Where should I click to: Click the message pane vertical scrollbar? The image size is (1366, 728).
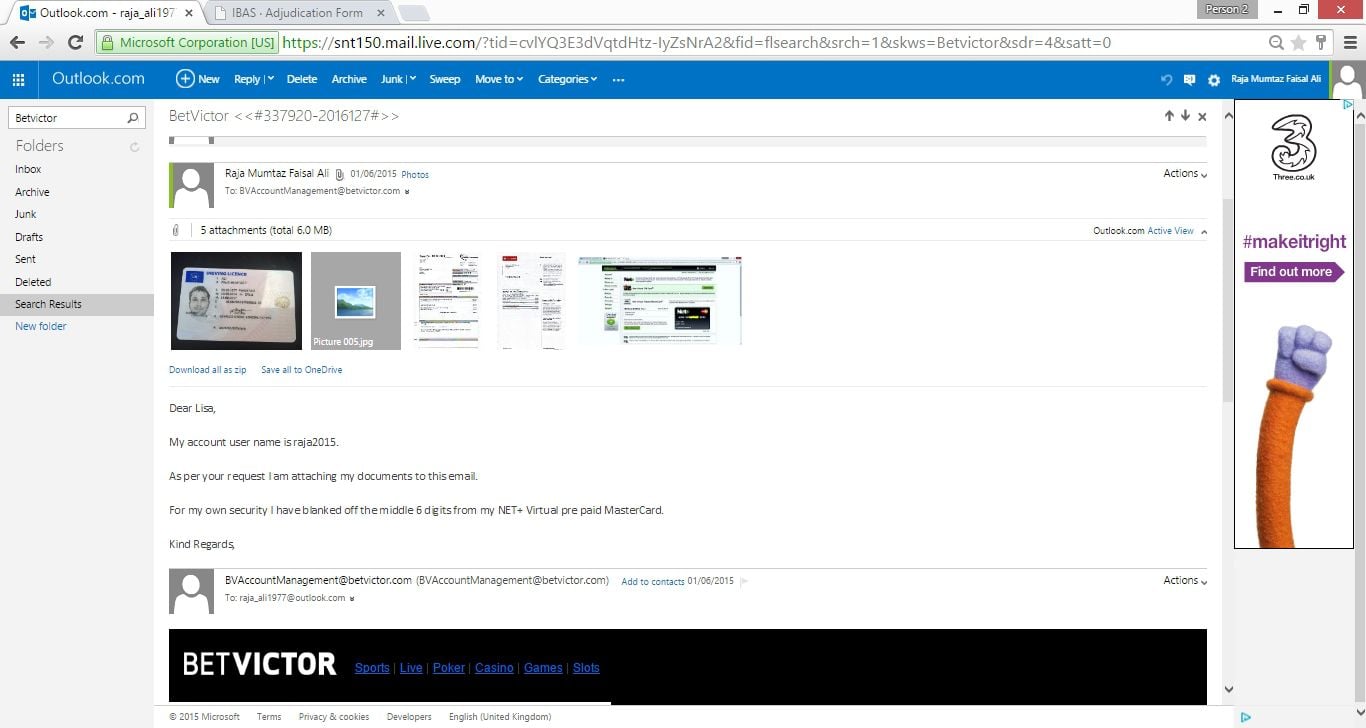tap(1228, 300)
